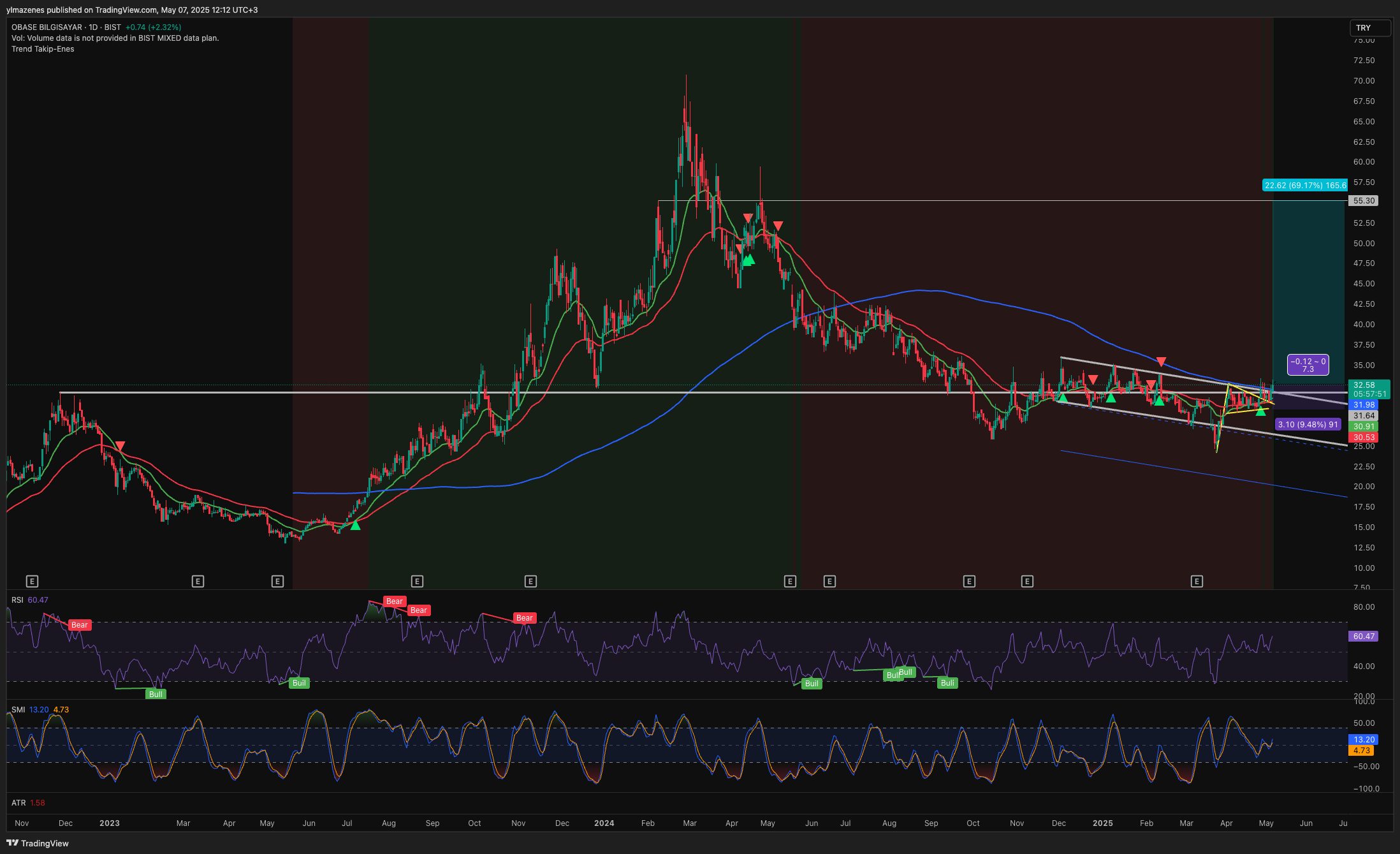1400x854 pixels.
Task: Click the blue 31.98 price tag
Action: point(1364,405)
